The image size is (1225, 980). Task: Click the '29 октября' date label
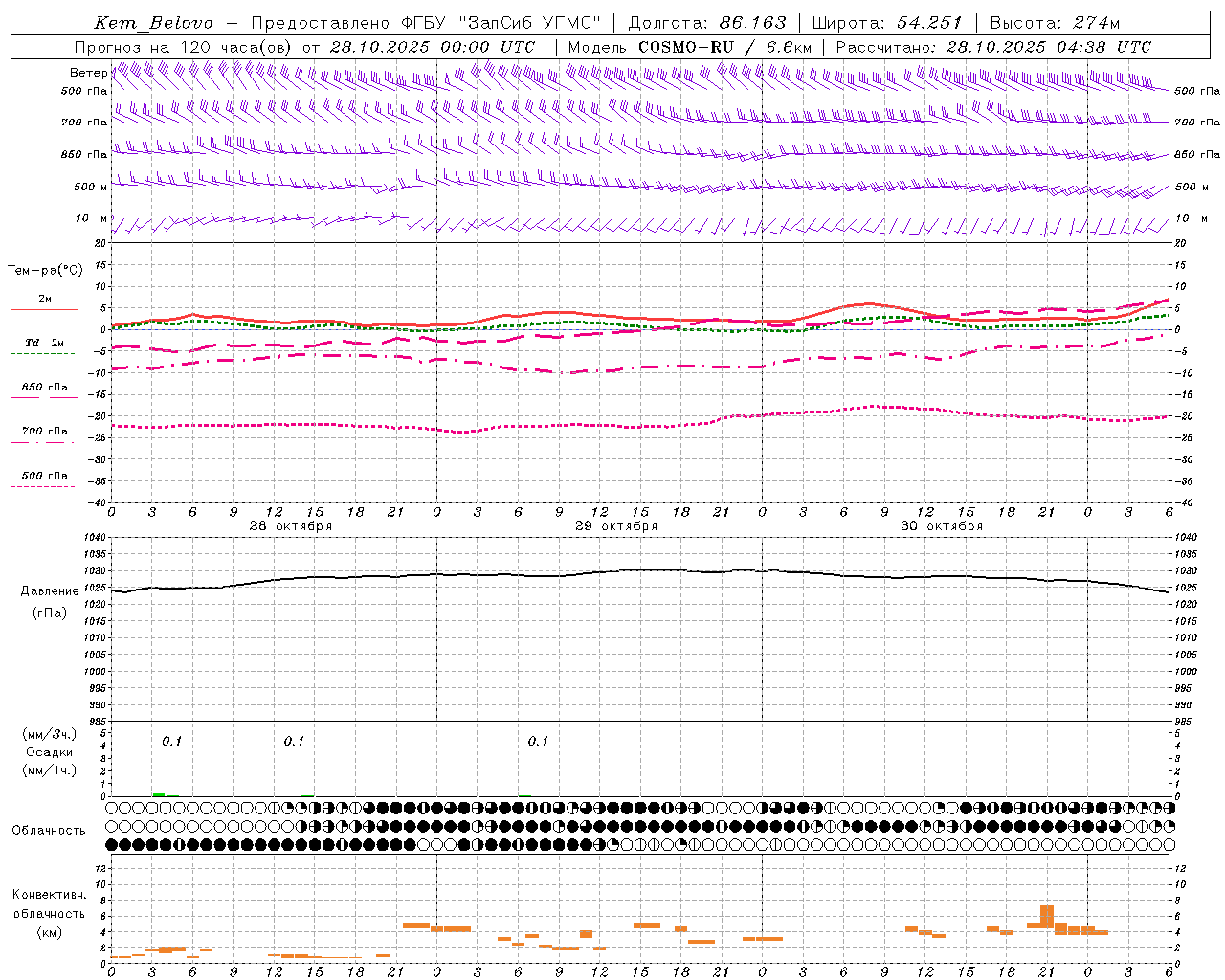(616, 526)
